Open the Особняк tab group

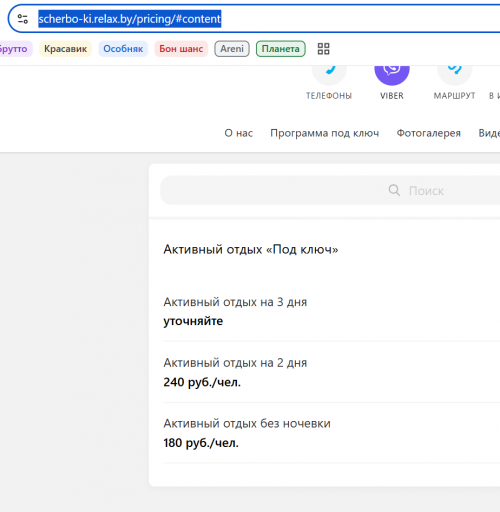click(x=123, y=49)
